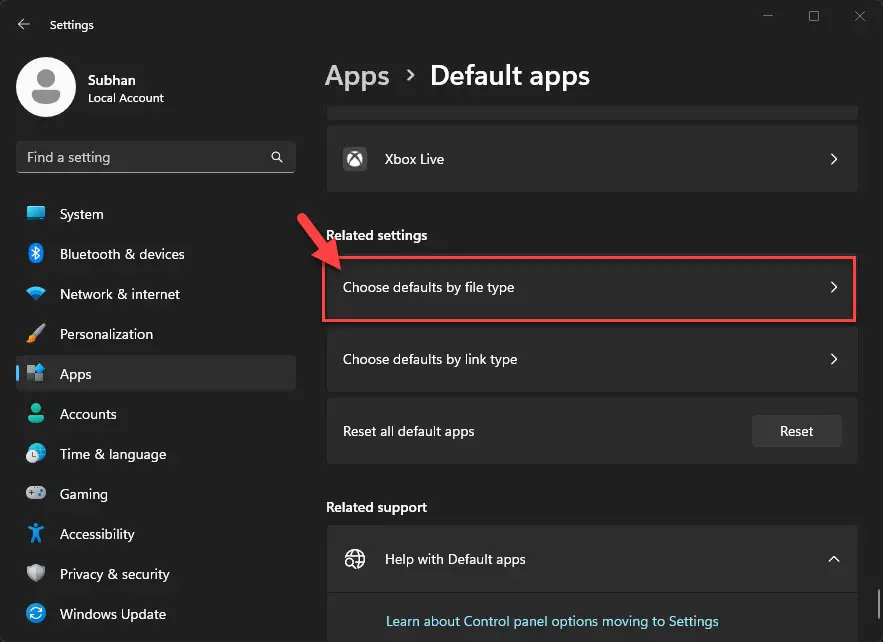Open Network & internet via Wi-Fi icon
The width and height of the screenshot is (883, 642).
click(x=36, y=294)
